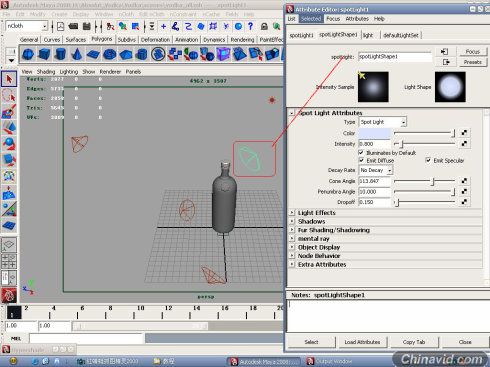Select the single perspective layout icon
490x367 pixels.
(9, 245)
